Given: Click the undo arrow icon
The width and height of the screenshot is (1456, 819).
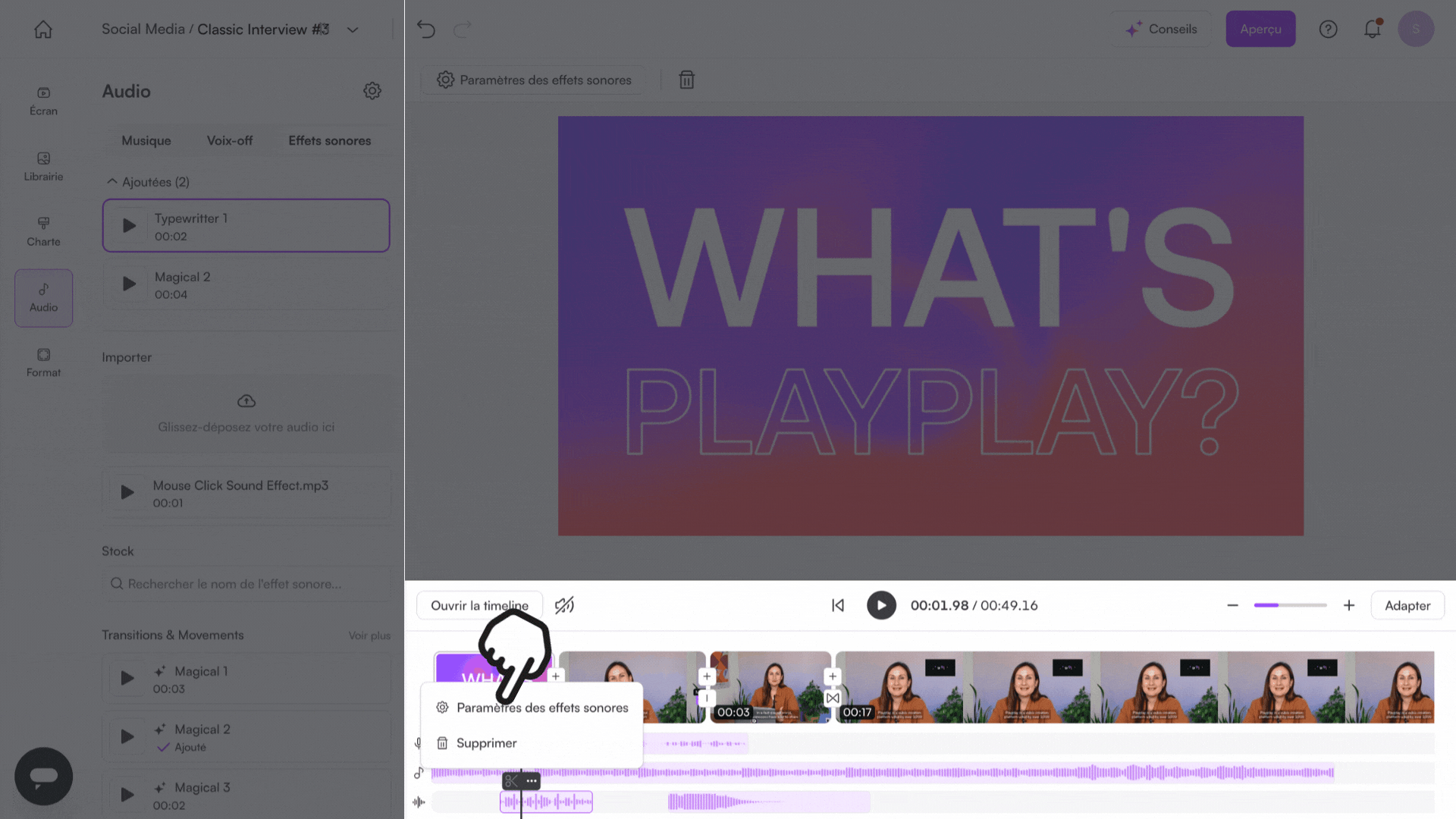Looking at the screenshot, I should tap(426, 30).
